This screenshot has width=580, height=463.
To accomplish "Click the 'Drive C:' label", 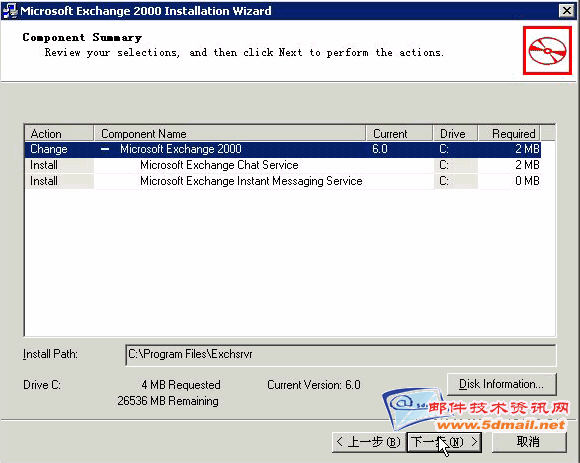I will (x=42, y=385).
